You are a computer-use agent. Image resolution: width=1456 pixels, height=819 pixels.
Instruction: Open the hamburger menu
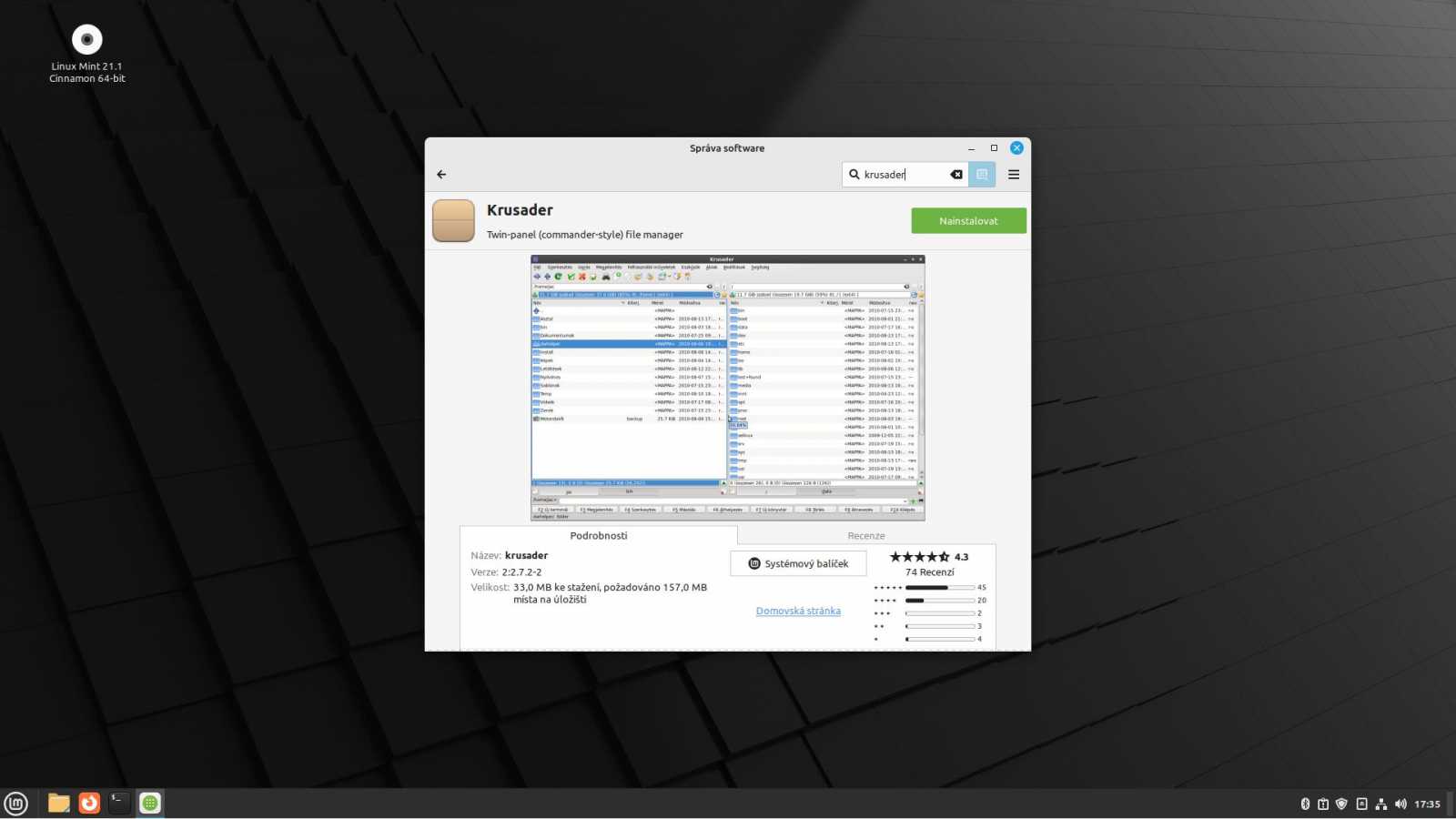pos(1014,175)
